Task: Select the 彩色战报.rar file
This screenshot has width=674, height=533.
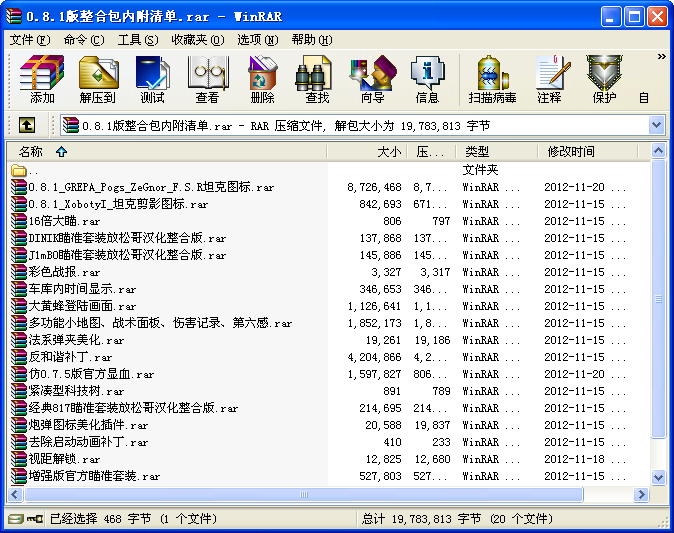Action: (x=56, y=272)
